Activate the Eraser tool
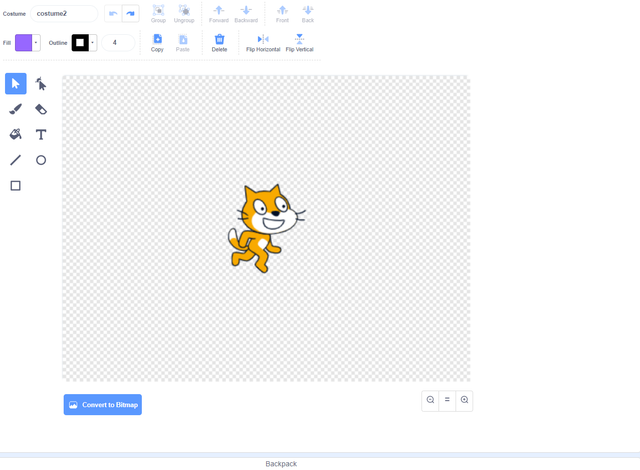The width and height of the screenshot is (640, 470). [41, 109]
